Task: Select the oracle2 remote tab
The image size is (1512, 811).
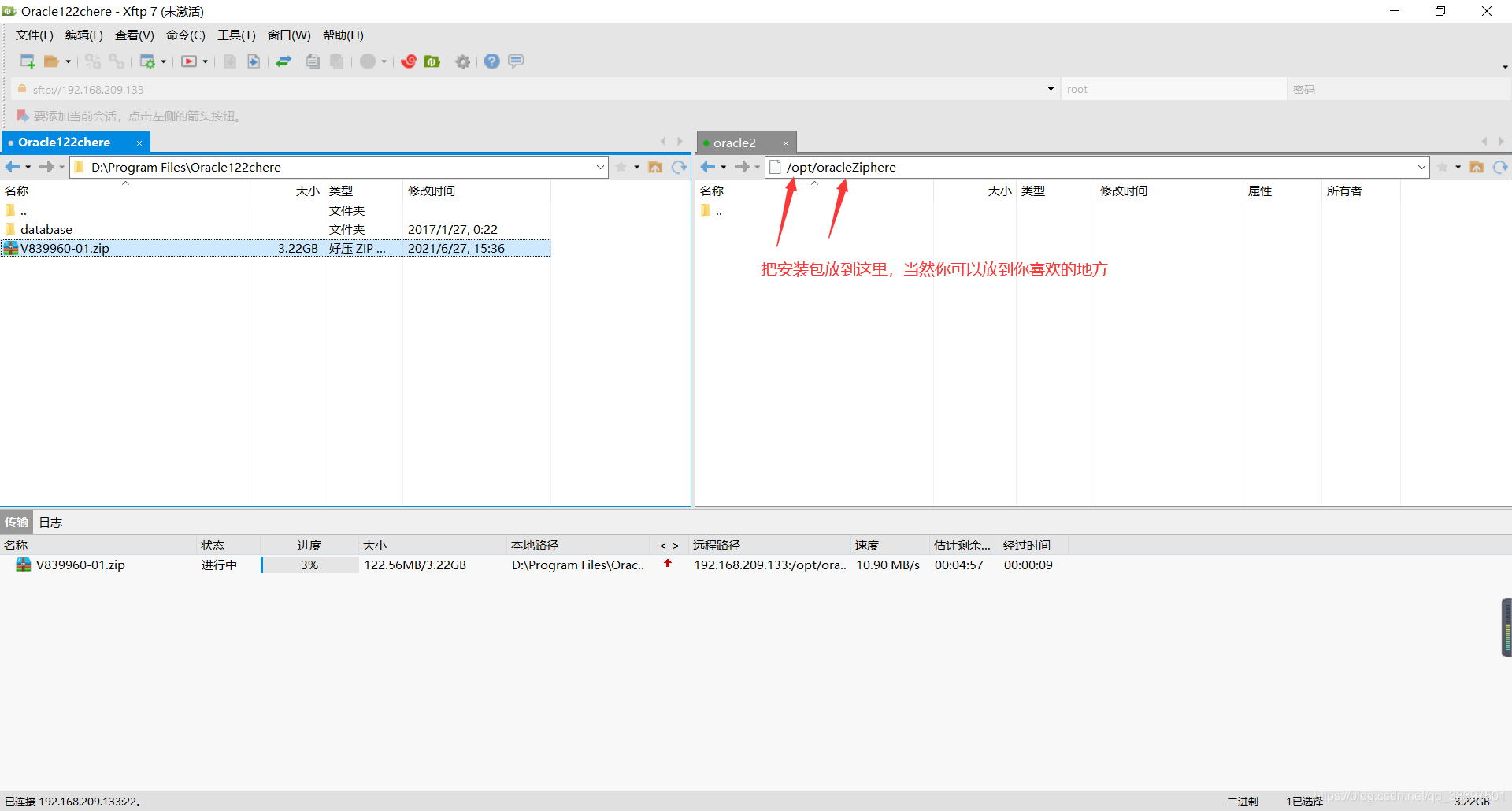Action: coord(735,143)
